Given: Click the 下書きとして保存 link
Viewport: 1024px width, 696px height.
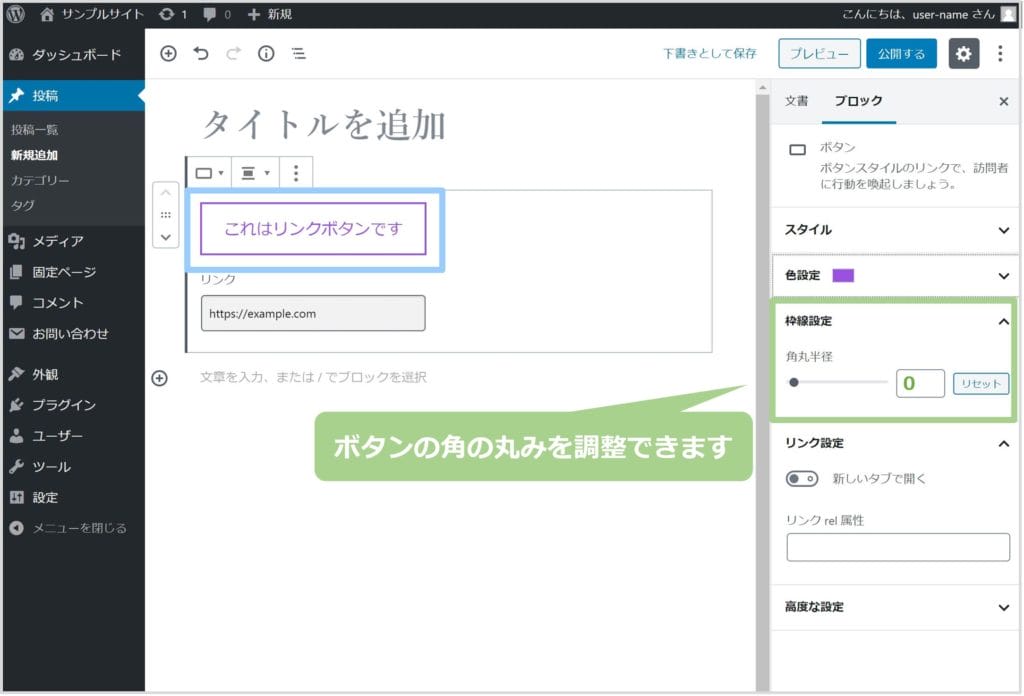Looking at the screenshot, I should point(710,54).
